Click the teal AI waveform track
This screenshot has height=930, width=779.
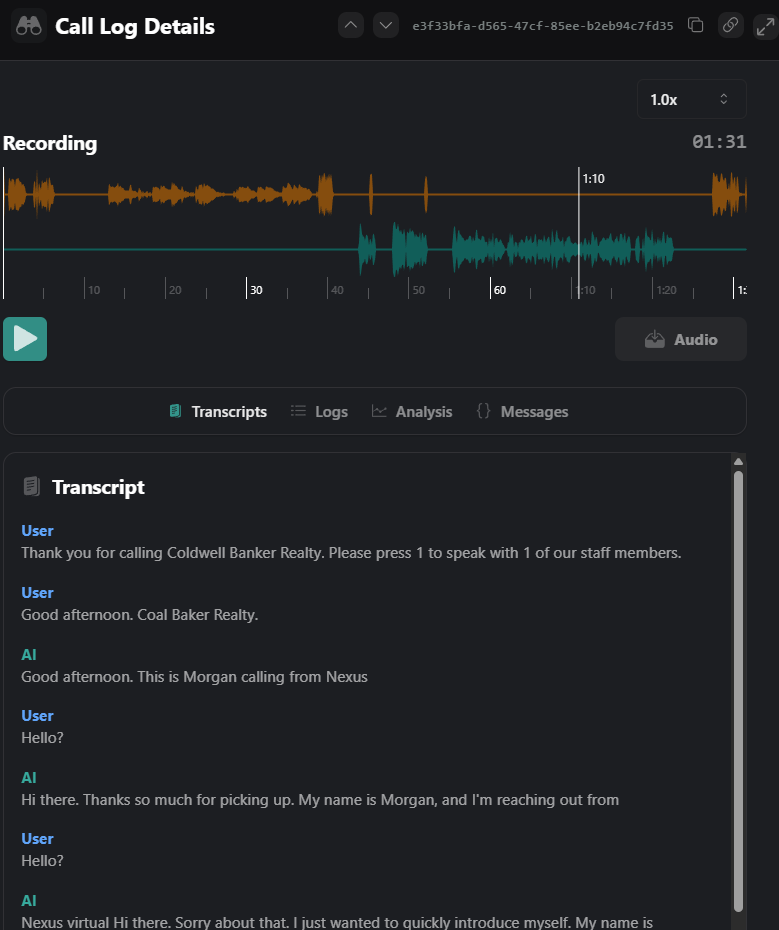[375, 249]
